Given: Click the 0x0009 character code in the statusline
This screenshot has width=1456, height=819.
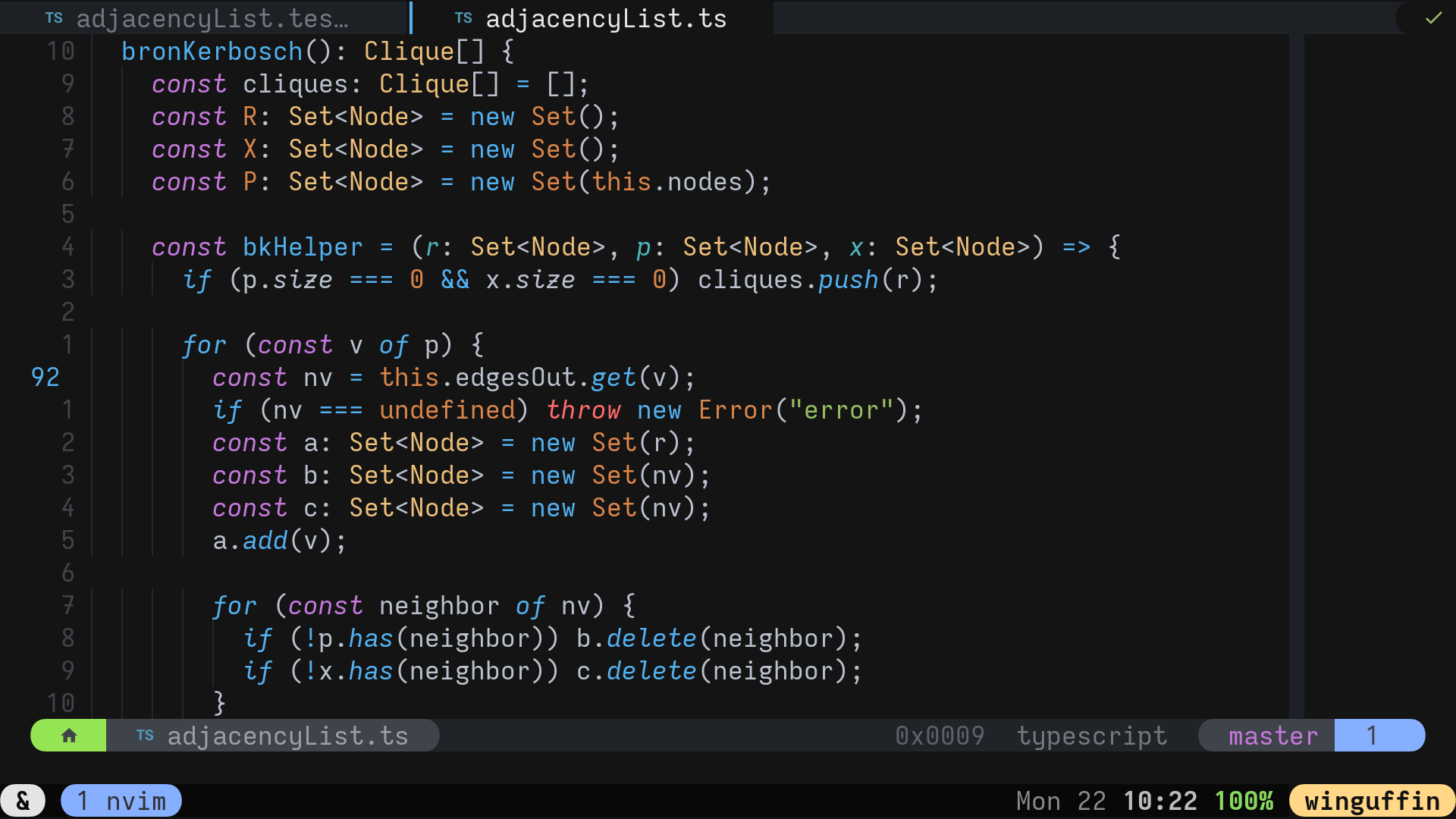Looking at the screenshot, I should pyautogui.click(x=940, y=736).
